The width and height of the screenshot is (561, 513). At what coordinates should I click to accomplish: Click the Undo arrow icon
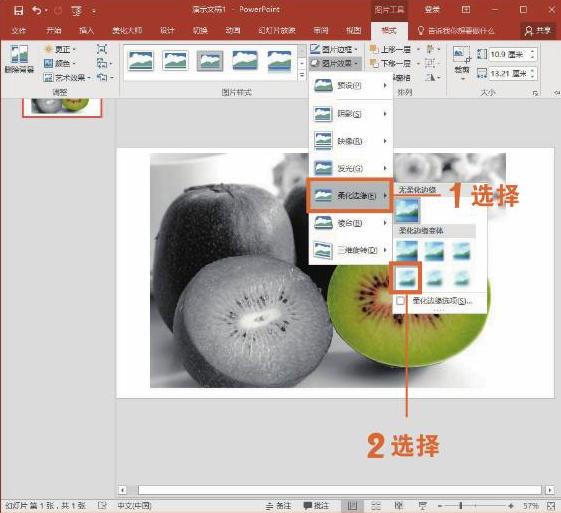click(36, 10)
